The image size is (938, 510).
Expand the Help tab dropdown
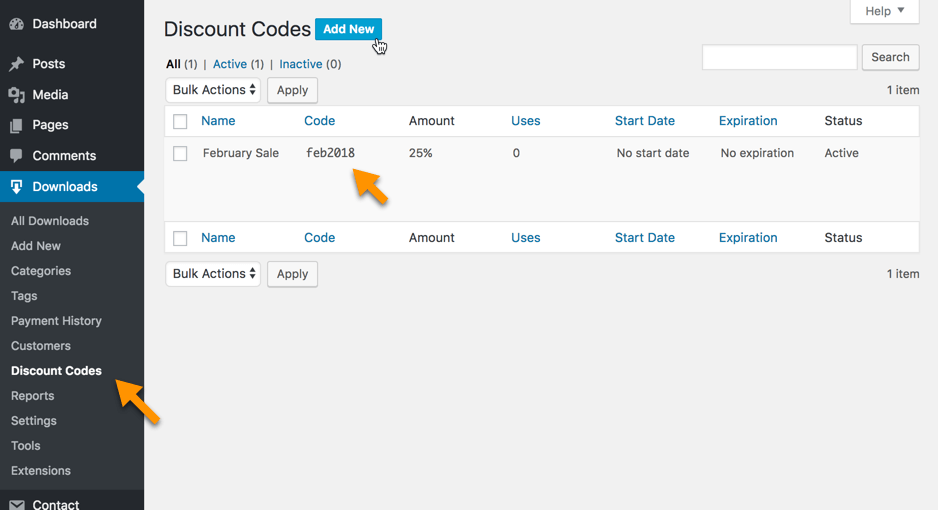(x=884, y=11)
